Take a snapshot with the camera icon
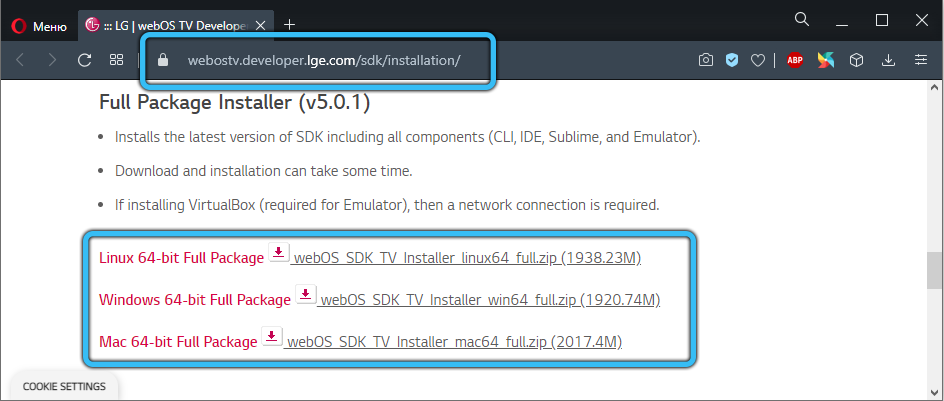 coord(706,61)
